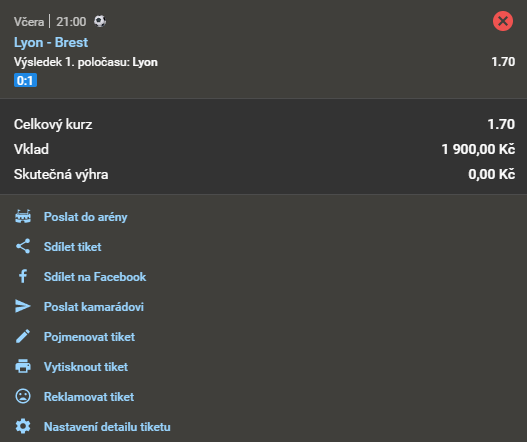The width and height of the screenshot is (527, 442).
Task: Click the paper plane send icon
Action: [23, 306]
